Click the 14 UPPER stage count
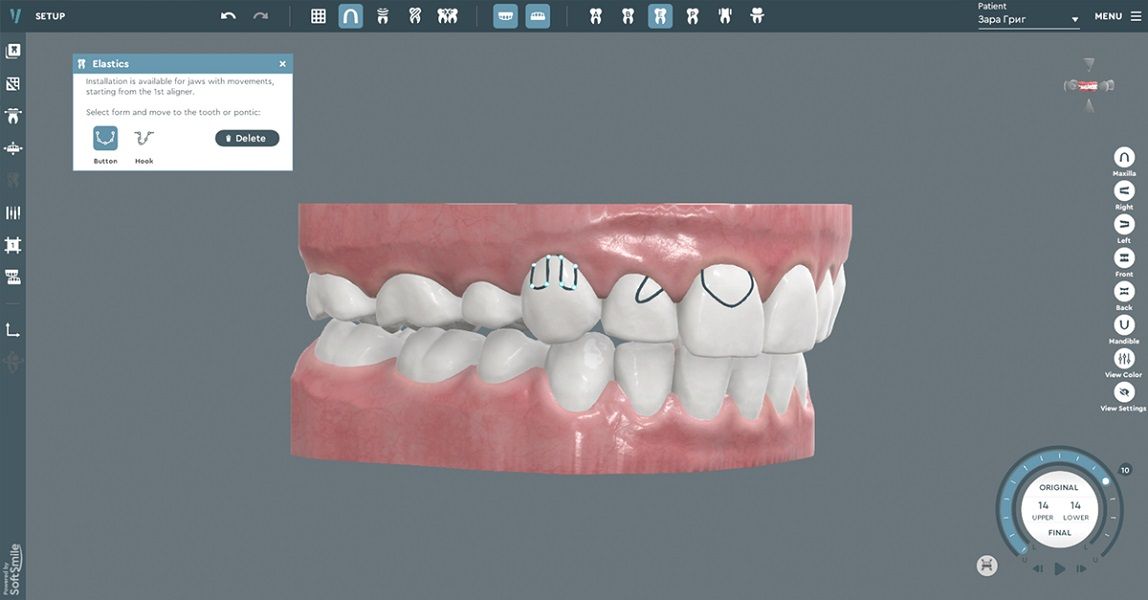 (x=1043, y=510)
